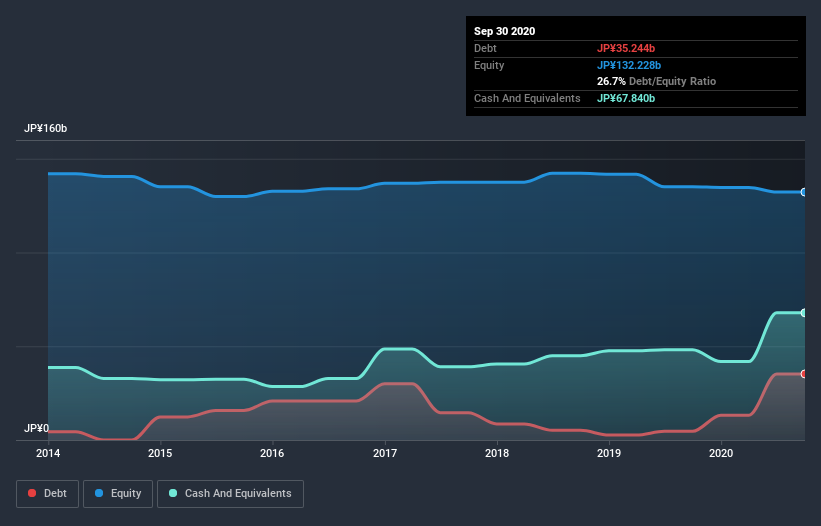Click the 2019 x-axis label

(x=608, y=453)
